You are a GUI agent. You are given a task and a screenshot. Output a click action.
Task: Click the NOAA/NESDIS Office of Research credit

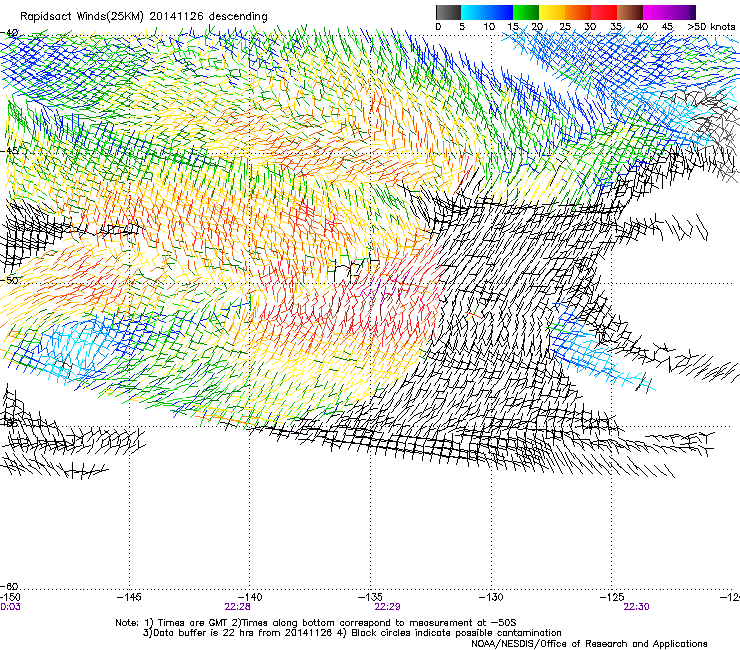tap(589, 644)
